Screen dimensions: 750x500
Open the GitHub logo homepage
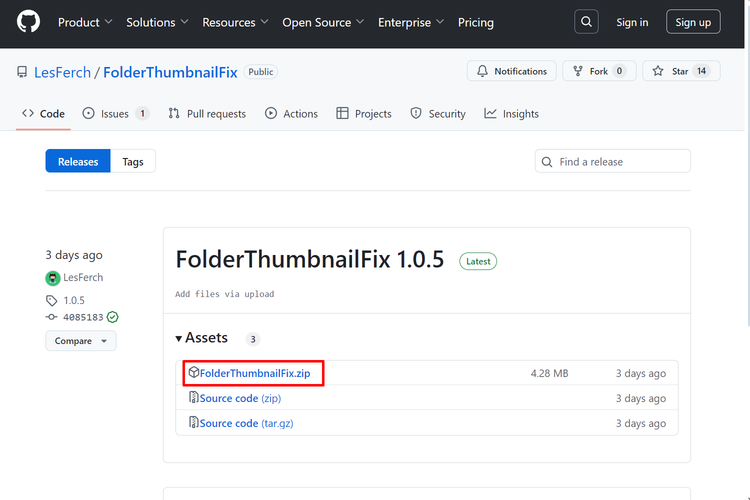[x=28, y=22]
